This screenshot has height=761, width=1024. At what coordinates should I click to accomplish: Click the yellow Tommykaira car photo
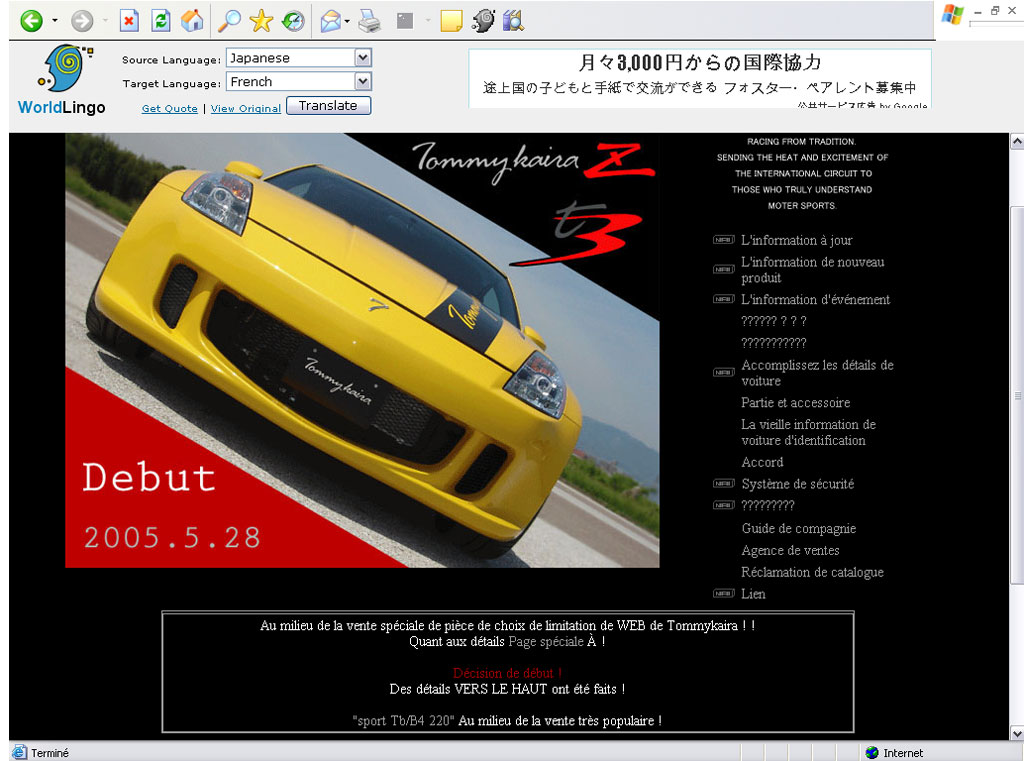pos(362,350)
